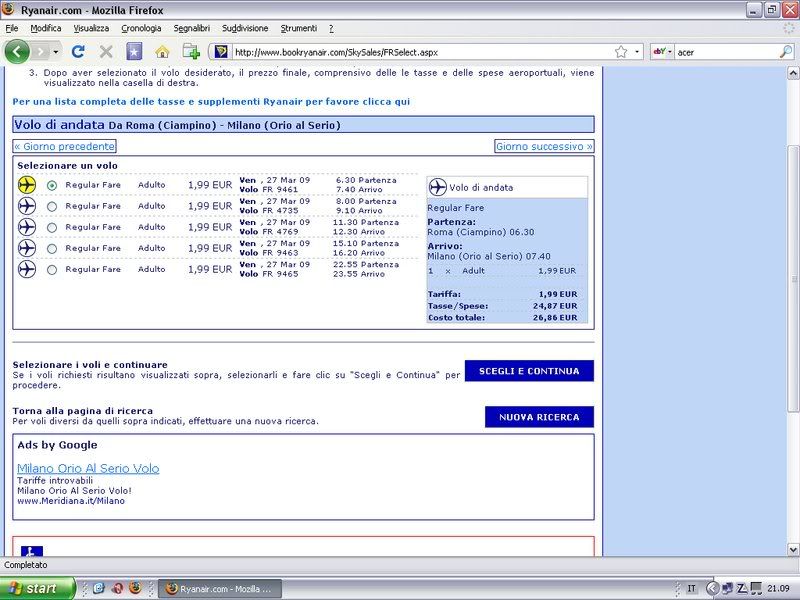Click the Tasse/Spese 24,87 EUR value
Viewport: 800px width, 600px height.
click(555, 306)
